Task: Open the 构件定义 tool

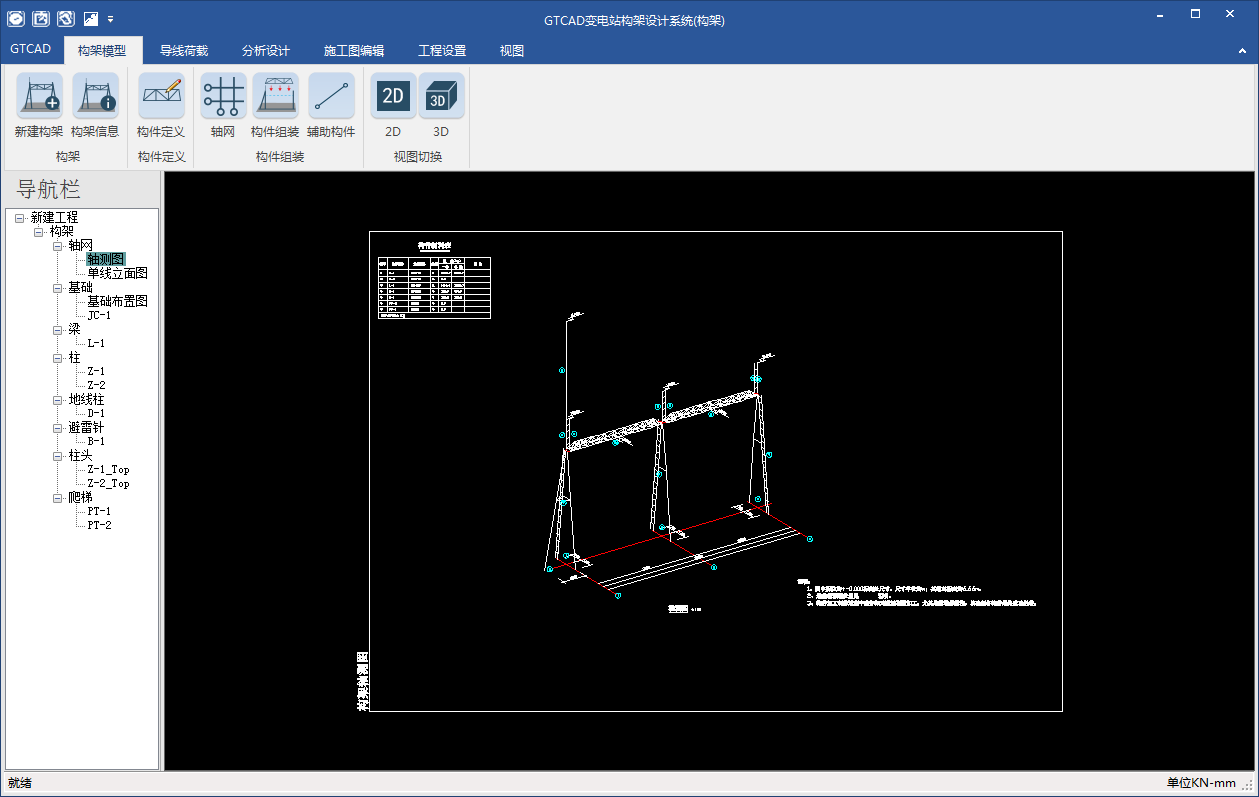Action: (161, 97)
